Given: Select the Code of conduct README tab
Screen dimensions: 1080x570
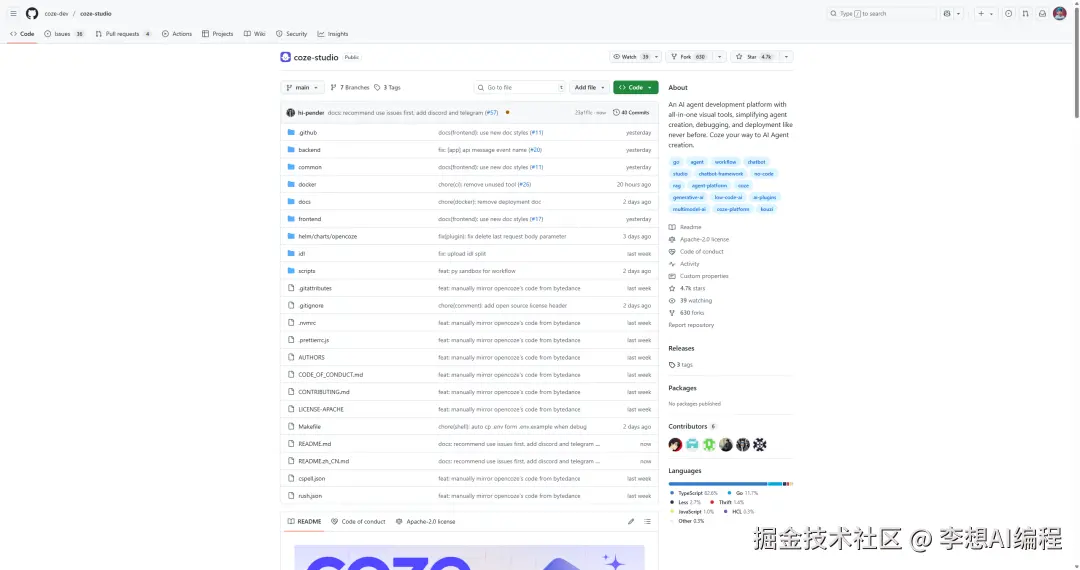Looking at the screenshot, I should pyautogui.click(x=358, y=522).
